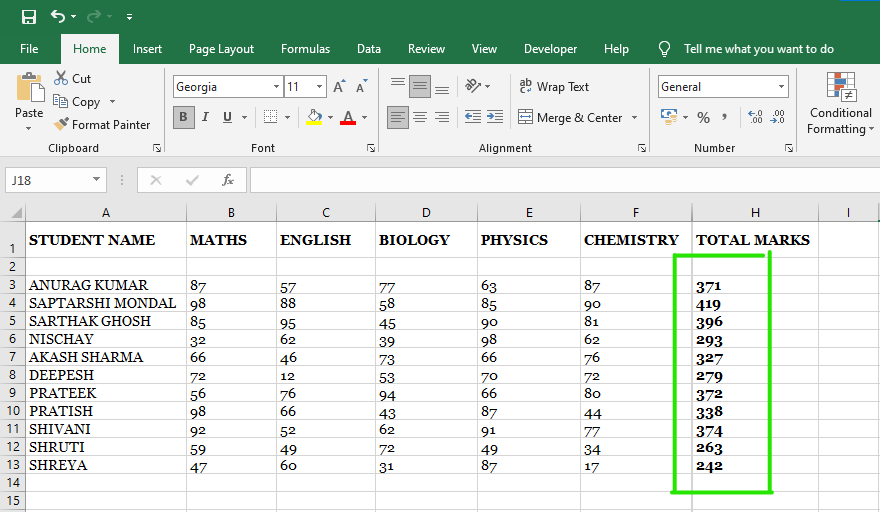Click the Percent Style icon

[703, 117]
